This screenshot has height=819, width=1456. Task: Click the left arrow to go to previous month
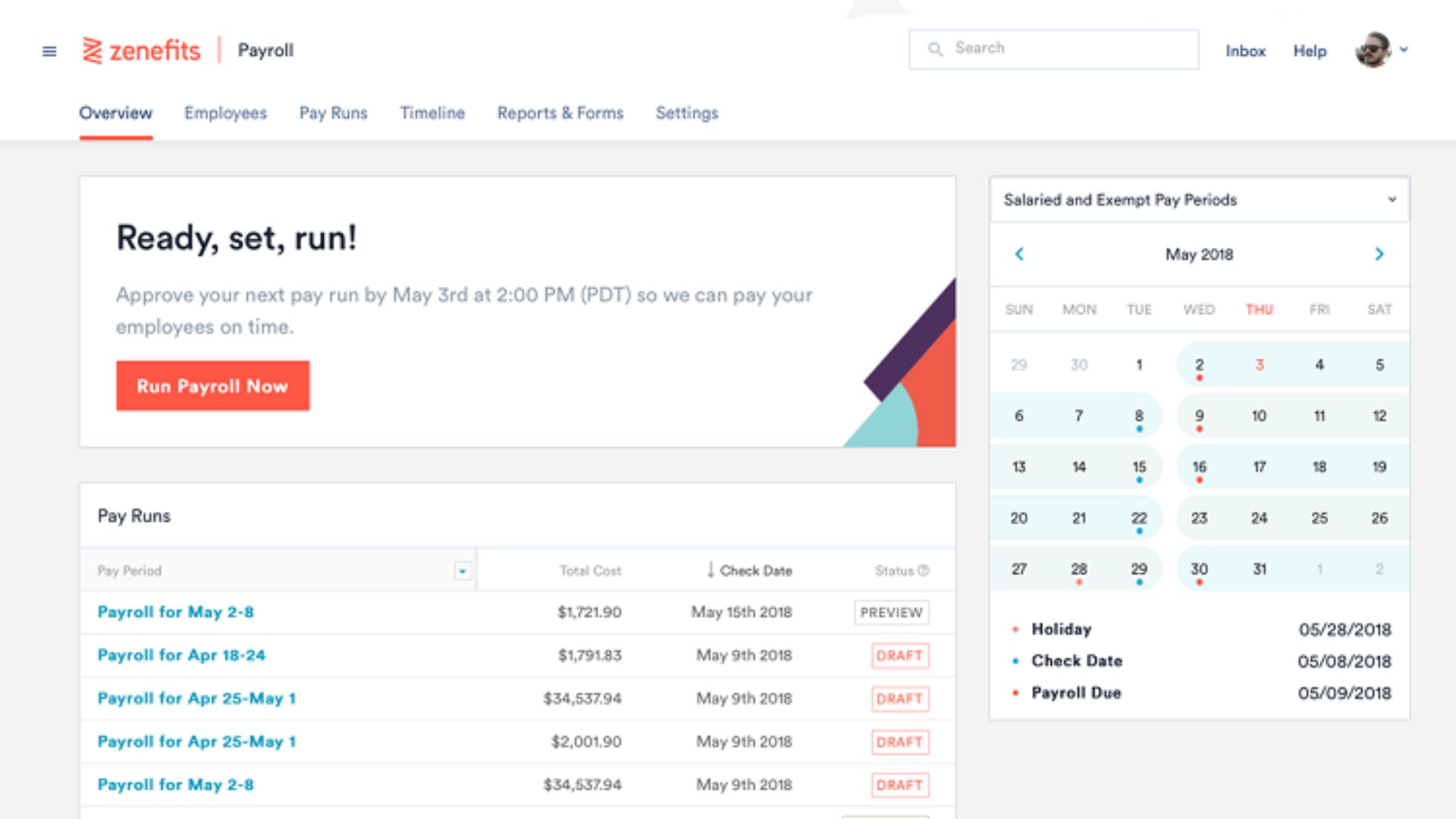pos(1019,253)
